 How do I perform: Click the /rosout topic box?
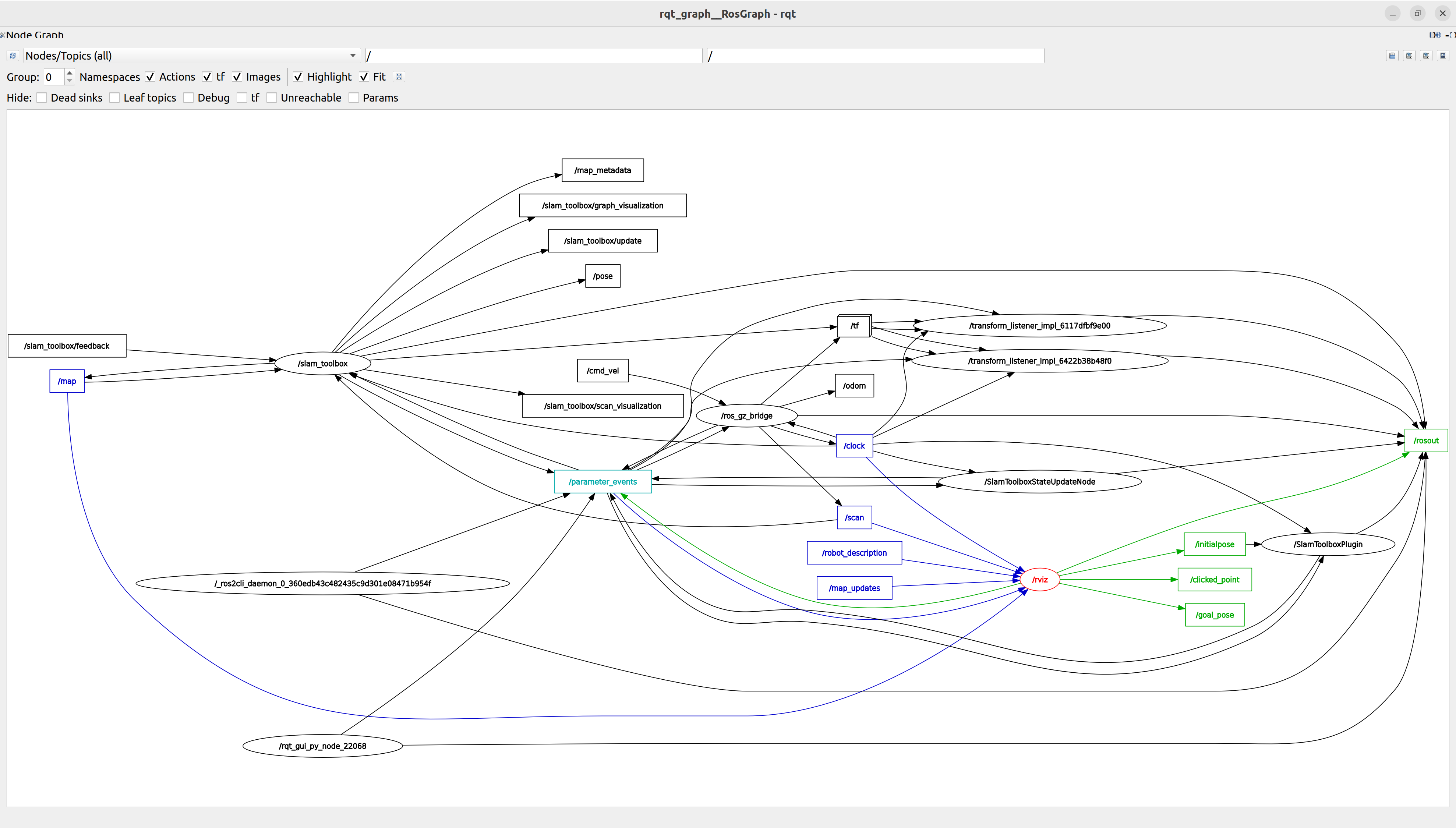[1426, 441]
